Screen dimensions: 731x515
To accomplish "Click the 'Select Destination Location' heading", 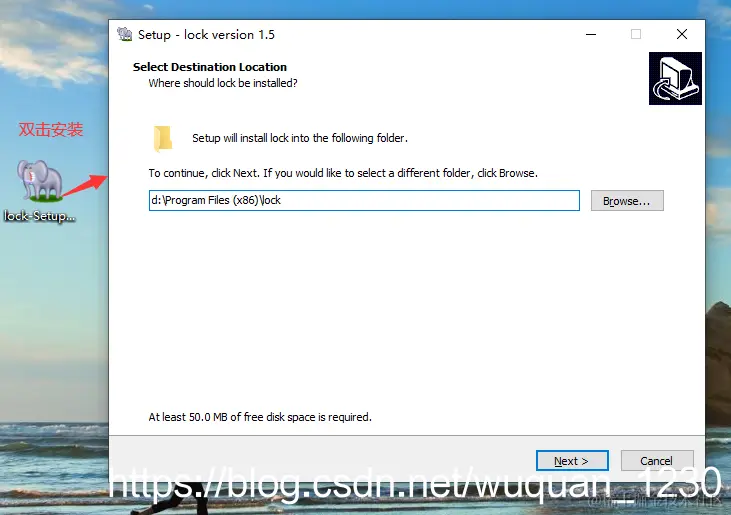I will click(210, 67).
